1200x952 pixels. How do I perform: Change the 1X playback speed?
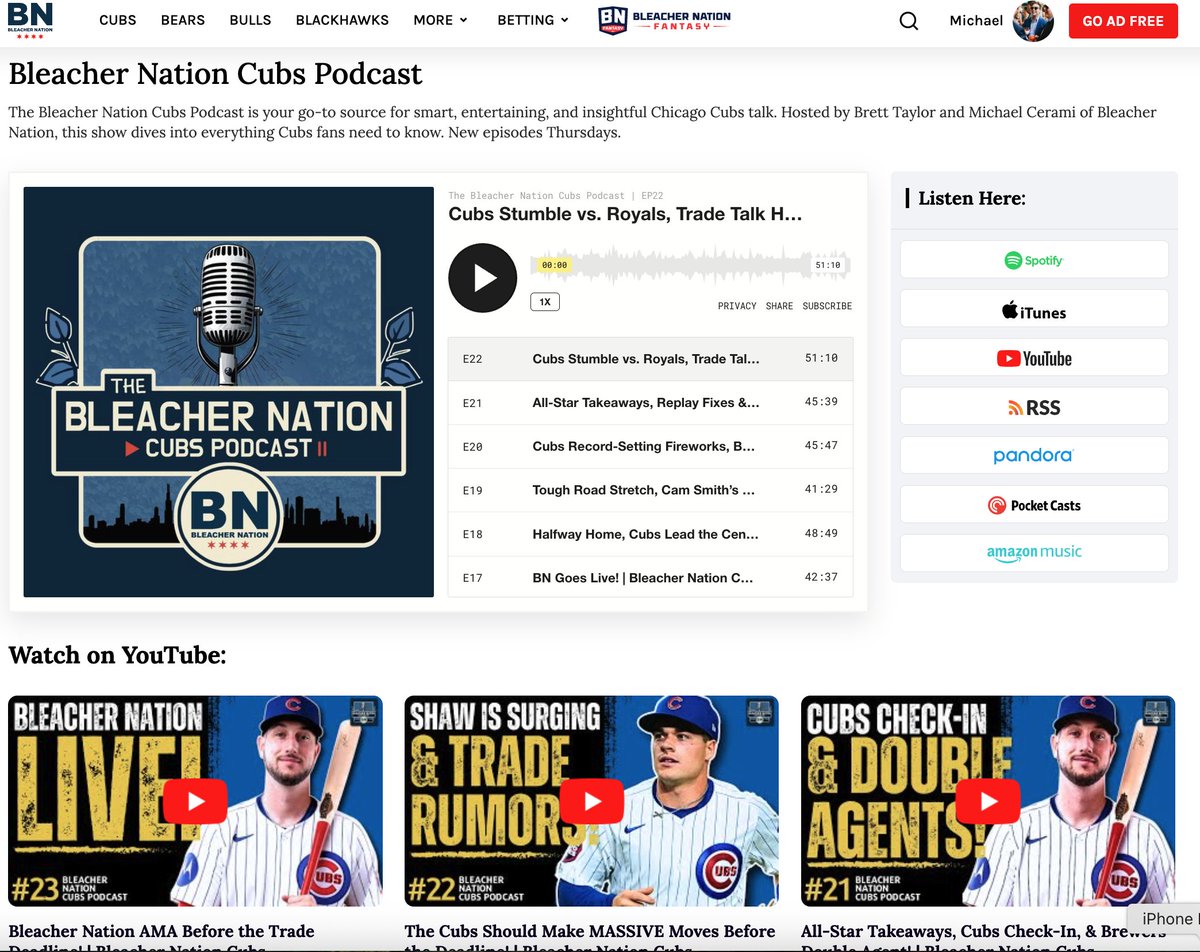click(545, 301)
